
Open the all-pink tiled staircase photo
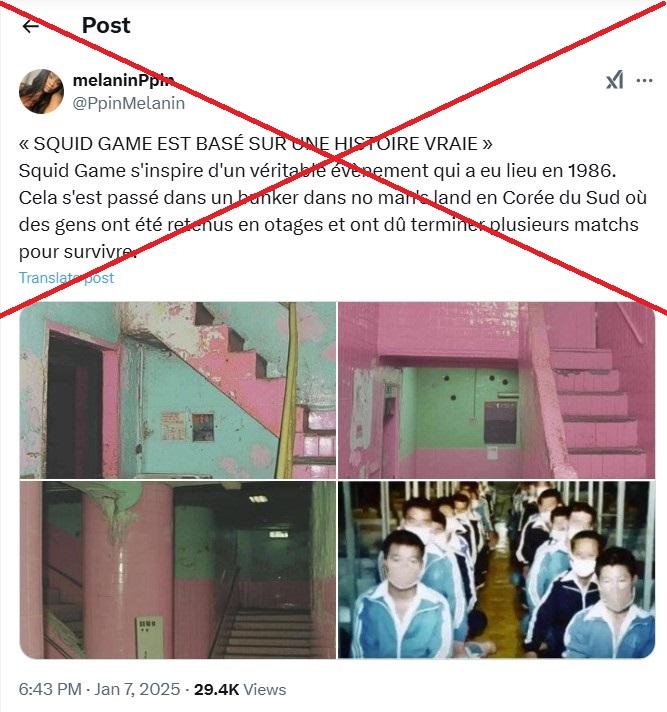pyautogui.click(x=496, y=390)
